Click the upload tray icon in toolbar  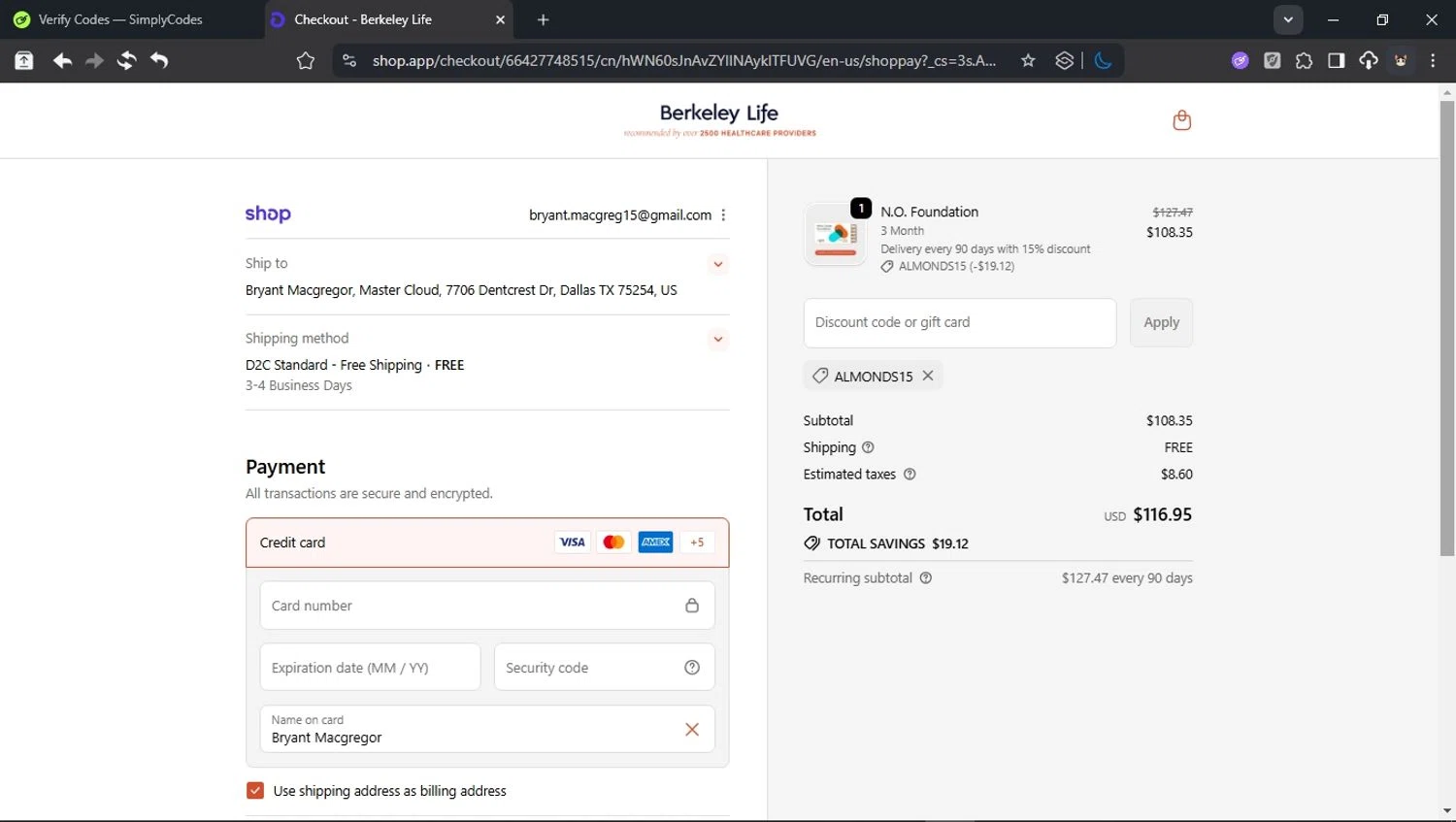pyautogui.click(x=24, y=61)
